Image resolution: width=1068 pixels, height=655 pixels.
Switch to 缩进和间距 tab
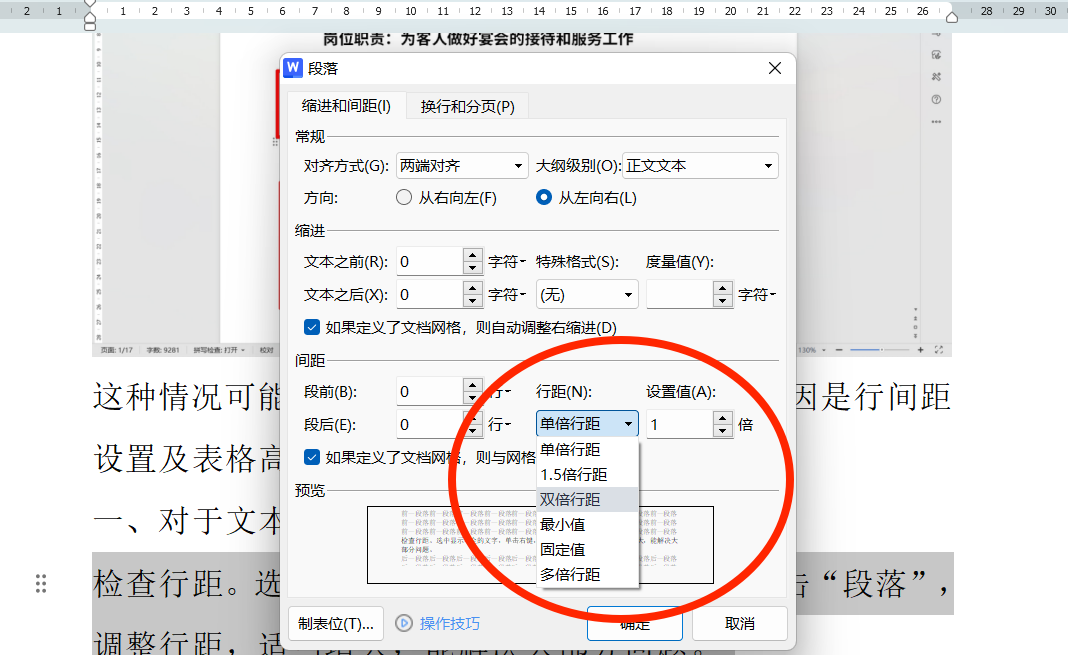346,106
